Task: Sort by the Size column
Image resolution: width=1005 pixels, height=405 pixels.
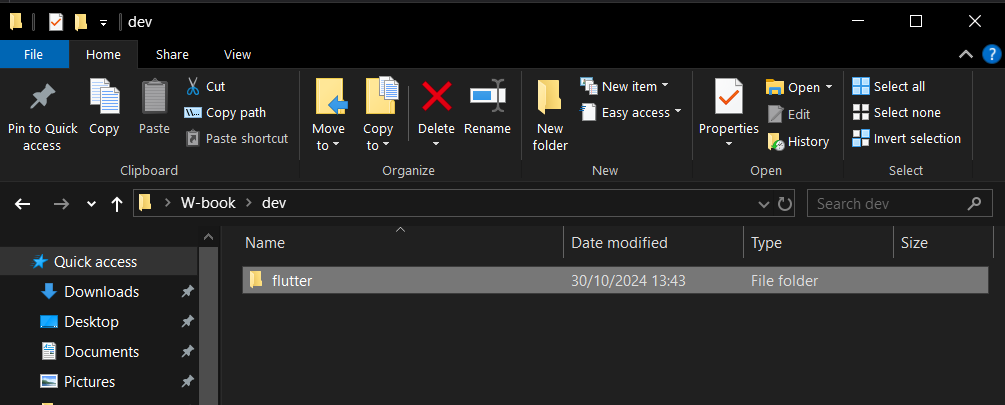Action: coord(914,243)
